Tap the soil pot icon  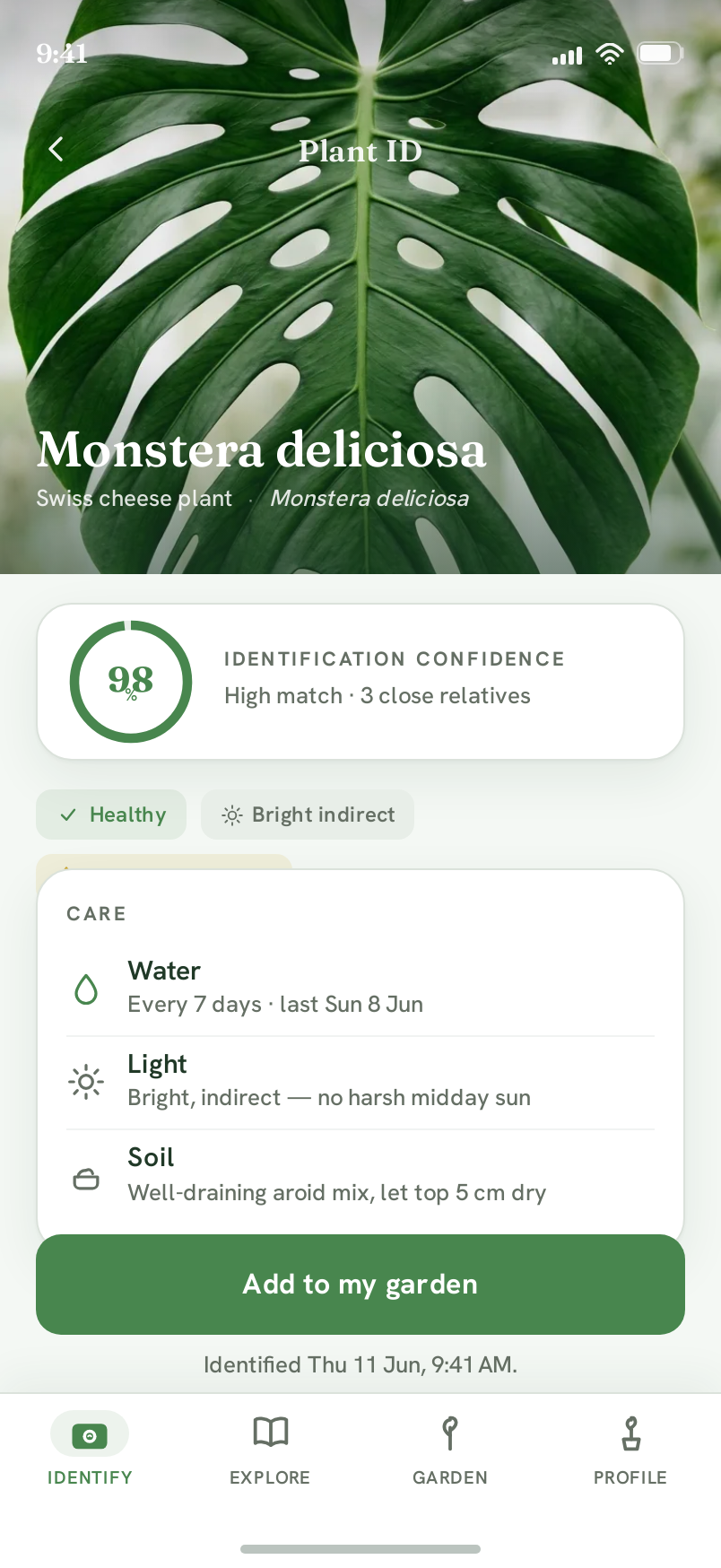(x=86, y=1179)
